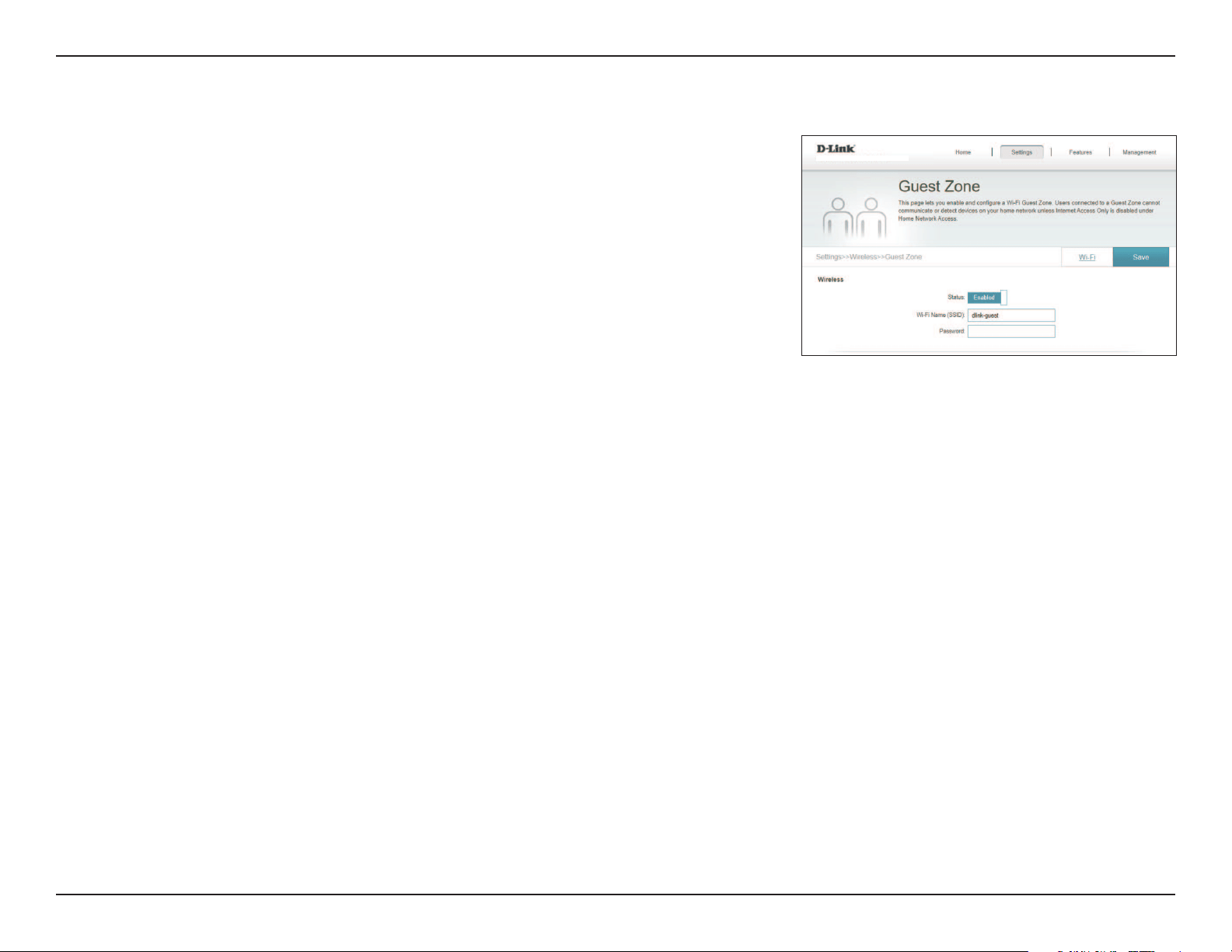Click the Save button

pyautogui.click(x=1140, y=257)
